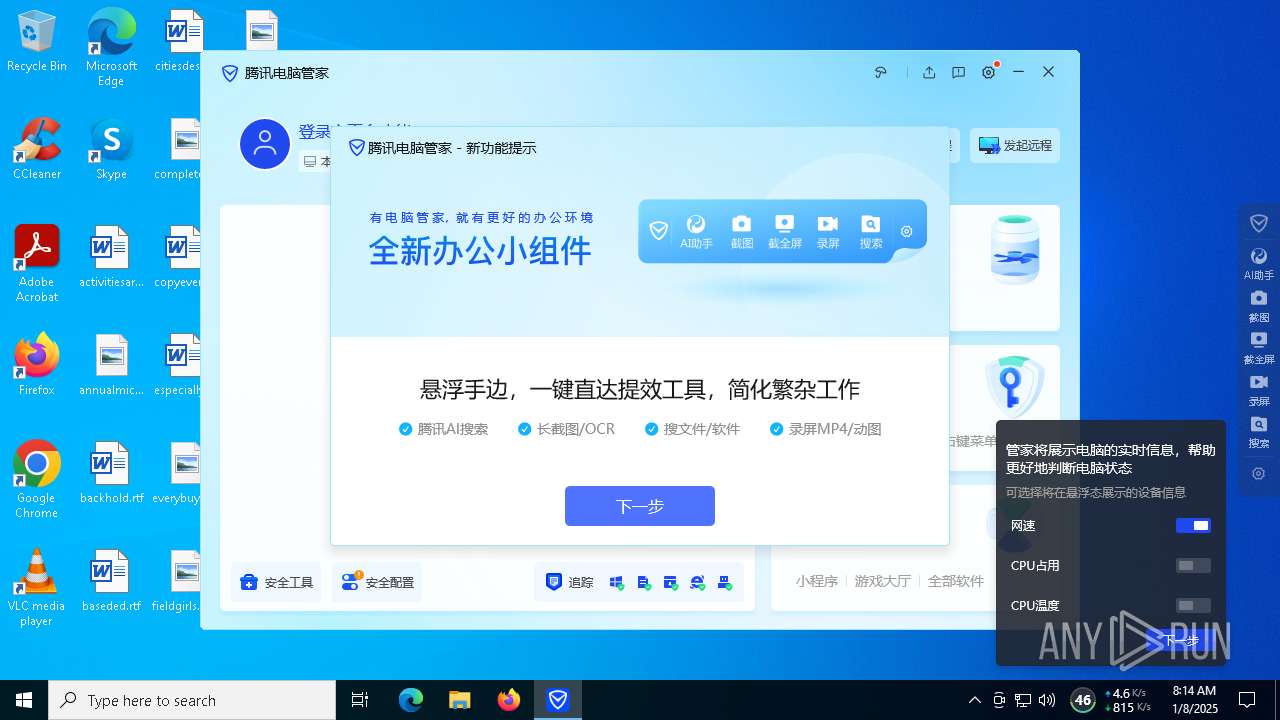Open the 全部软件 tab
Image resolution: width=1280 pixels, height=720 pixels.
pyautogui.click(x=956, y=581)
